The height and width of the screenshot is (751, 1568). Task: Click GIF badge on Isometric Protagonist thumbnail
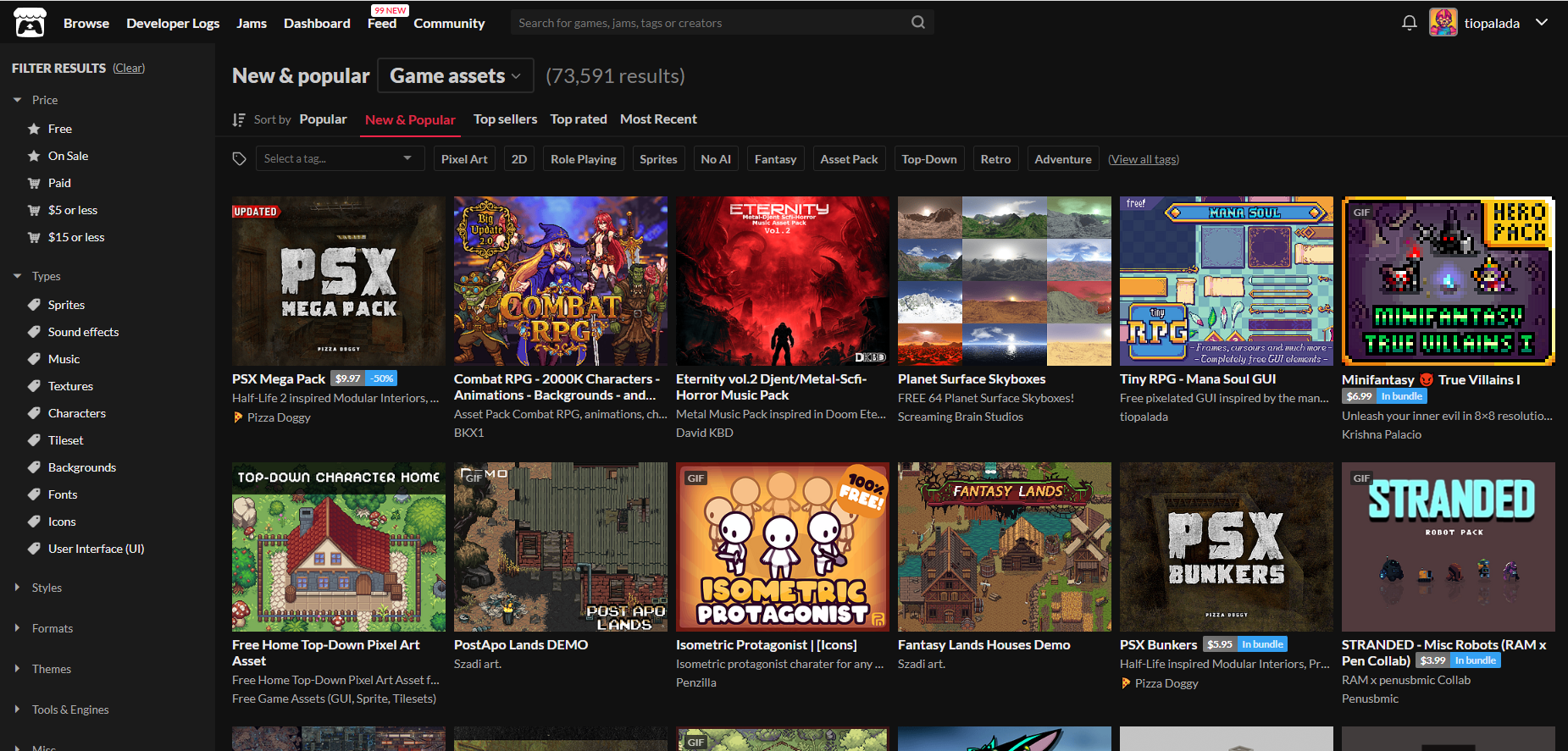tap(695, 478)
